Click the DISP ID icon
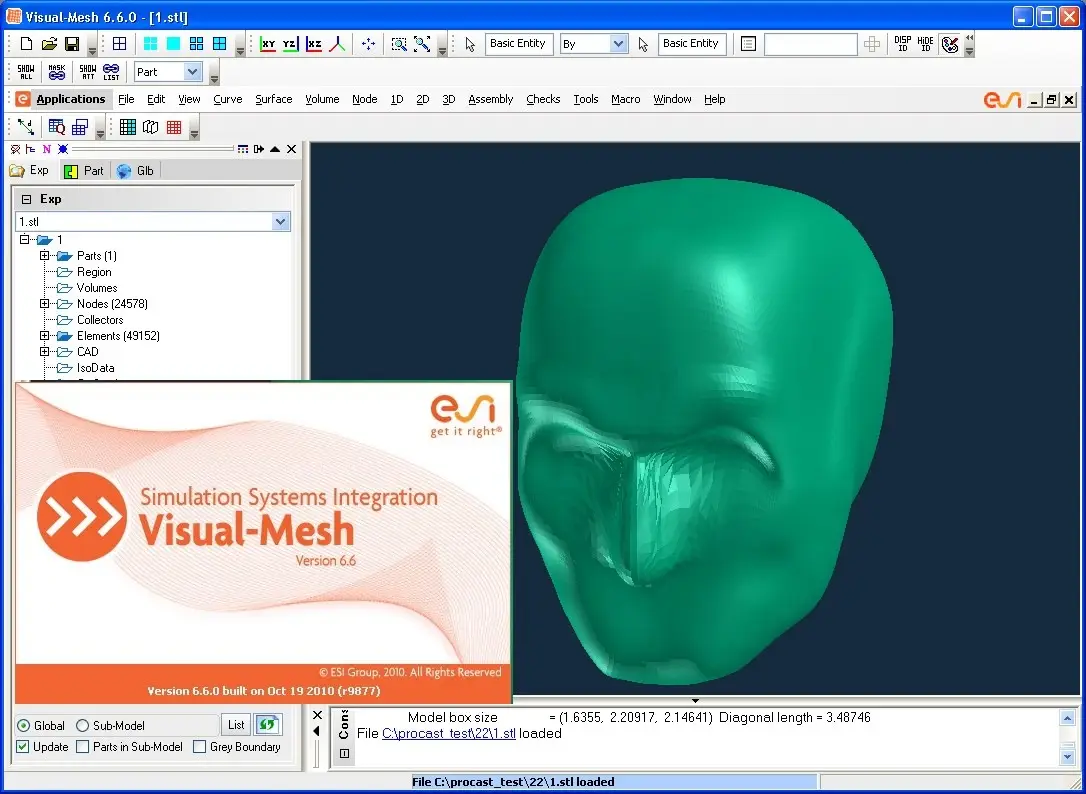Image resolution: width=1086 pixels, height=794 pixels. [x=903, y=44]
